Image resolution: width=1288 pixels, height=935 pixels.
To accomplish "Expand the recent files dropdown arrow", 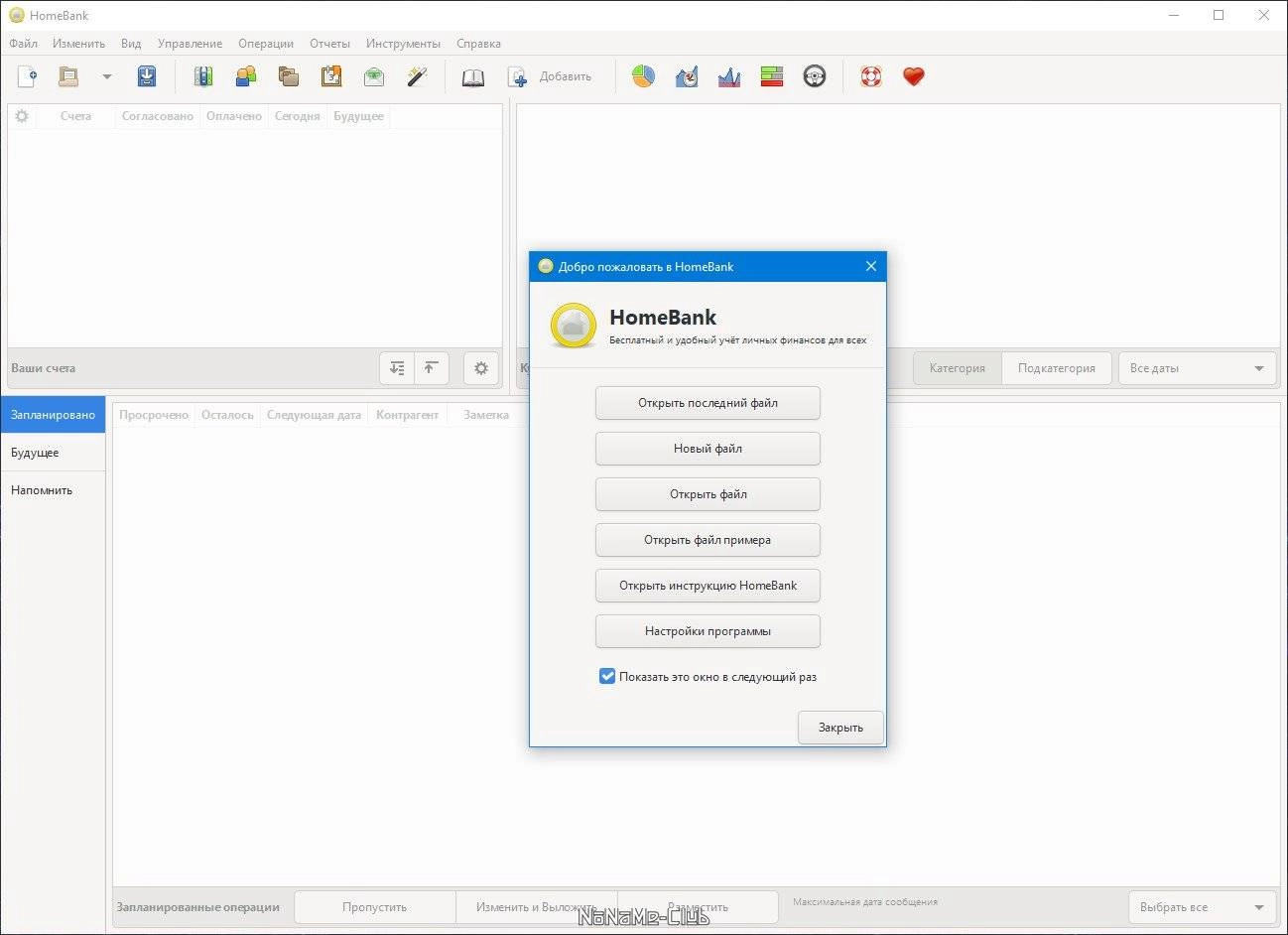I will pyautogui.click(x=106, y=76).
